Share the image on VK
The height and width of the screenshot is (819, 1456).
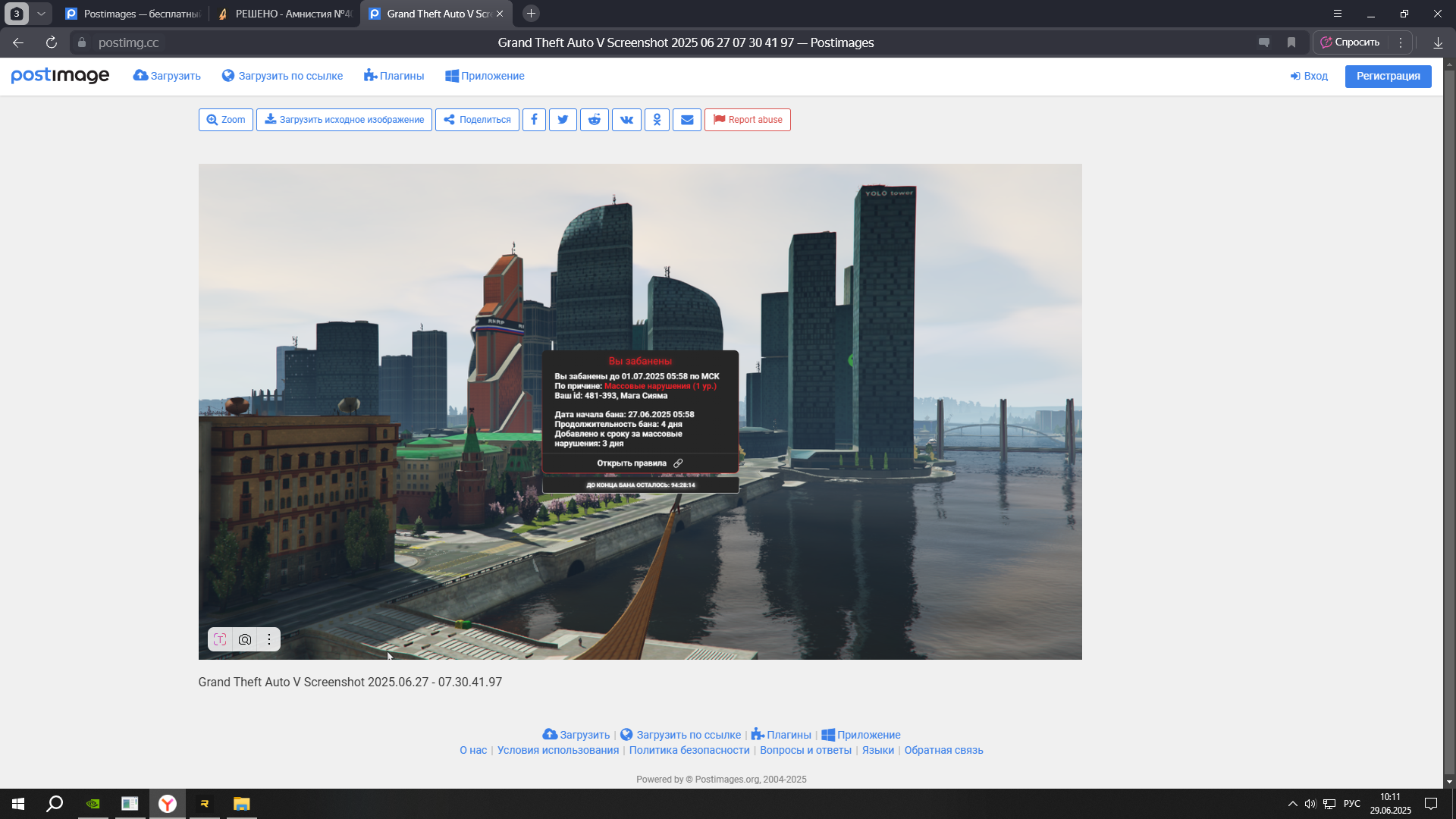pos(626,120)
